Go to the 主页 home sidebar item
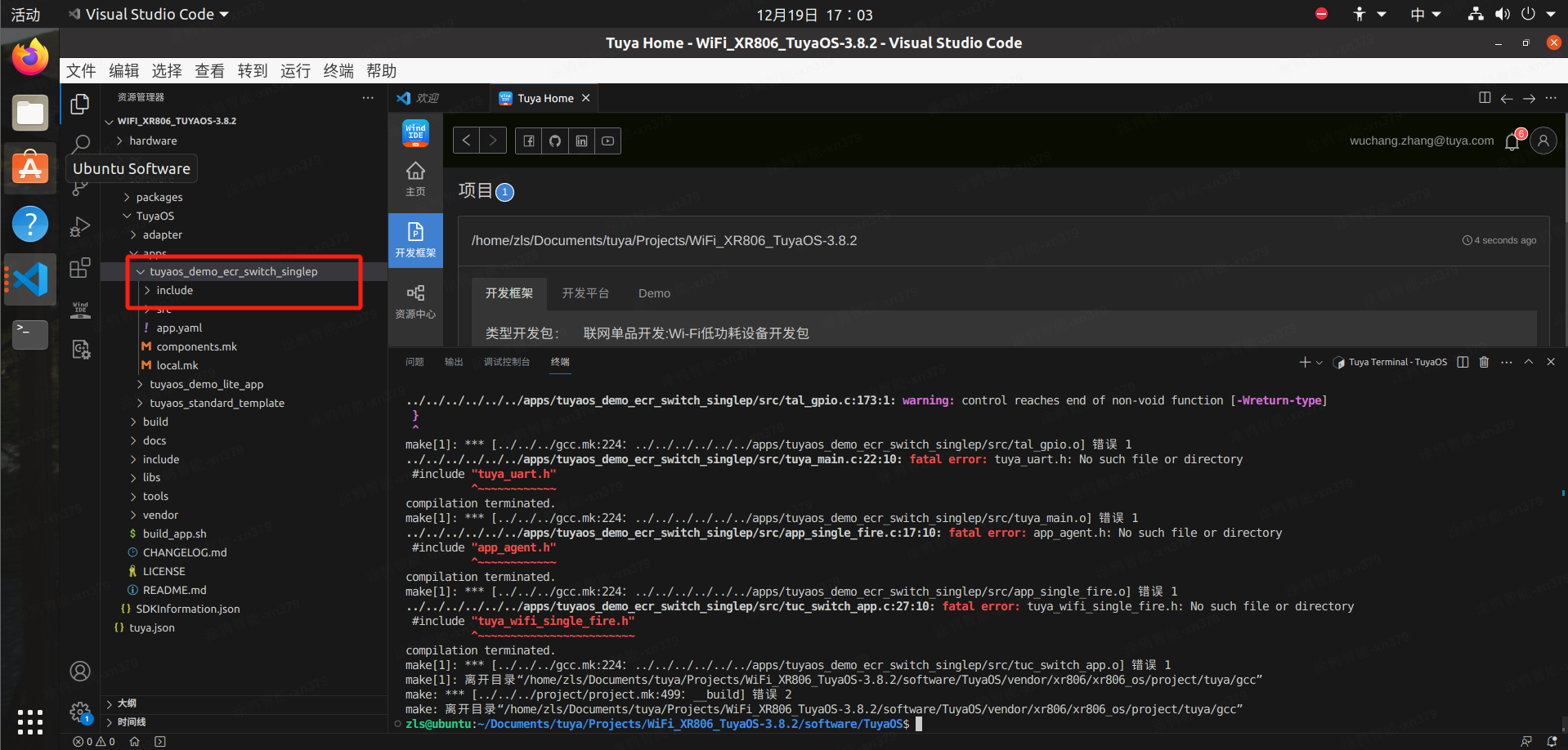 click(x=415, y=179)
